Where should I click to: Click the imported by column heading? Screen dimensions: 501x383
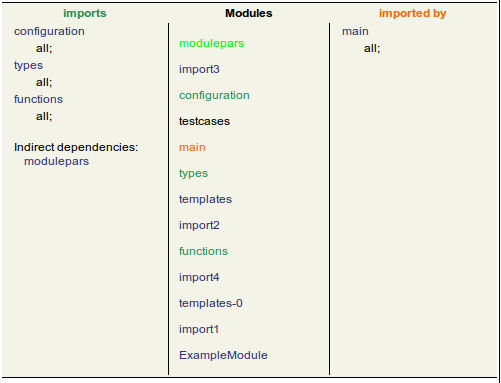(412, 14)
